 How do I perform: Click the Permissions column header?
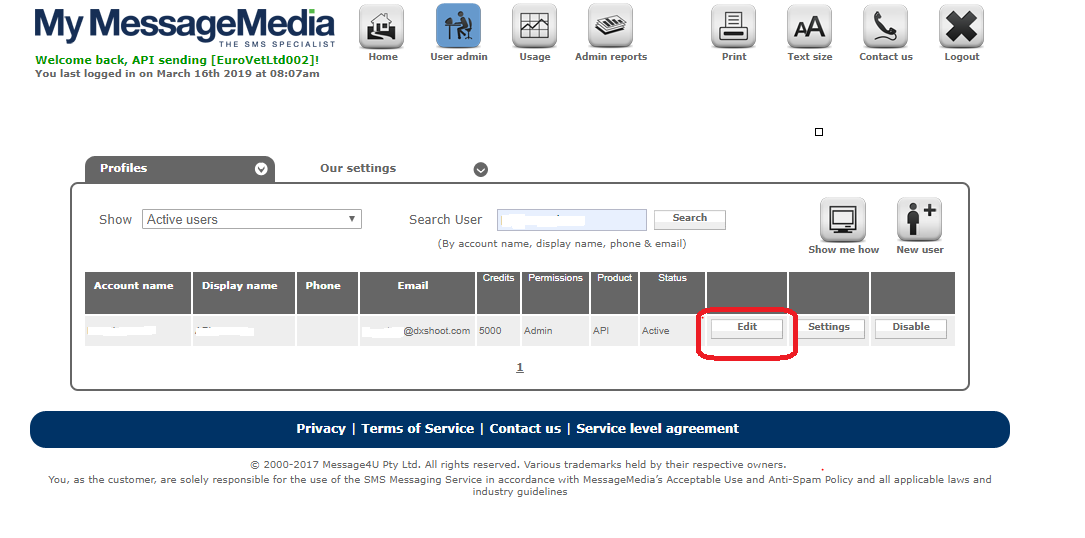point(556,292)
